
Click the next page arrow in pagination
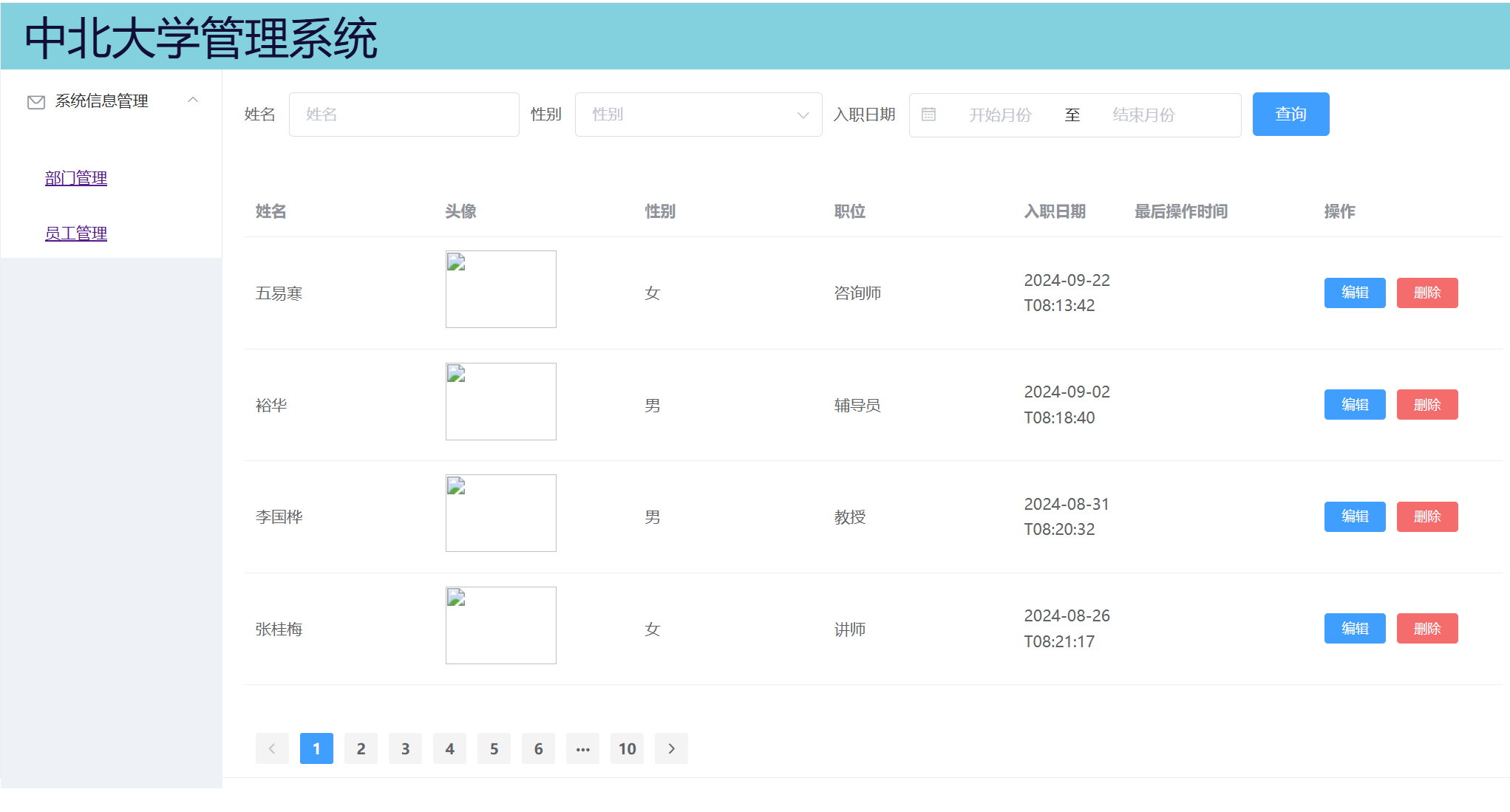[x=671, y=748]
